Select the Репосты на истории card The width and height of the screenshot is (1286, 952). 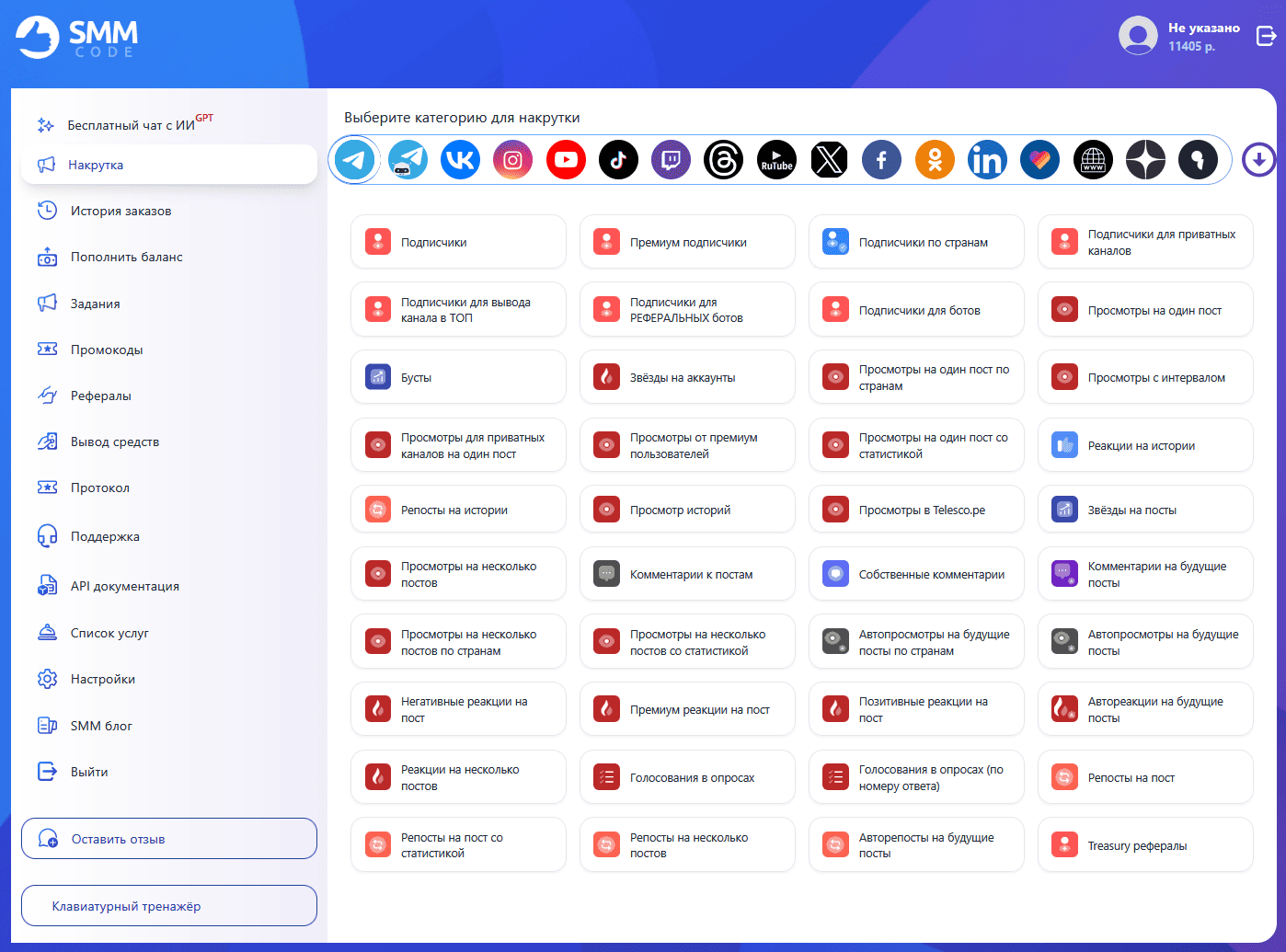458,510
